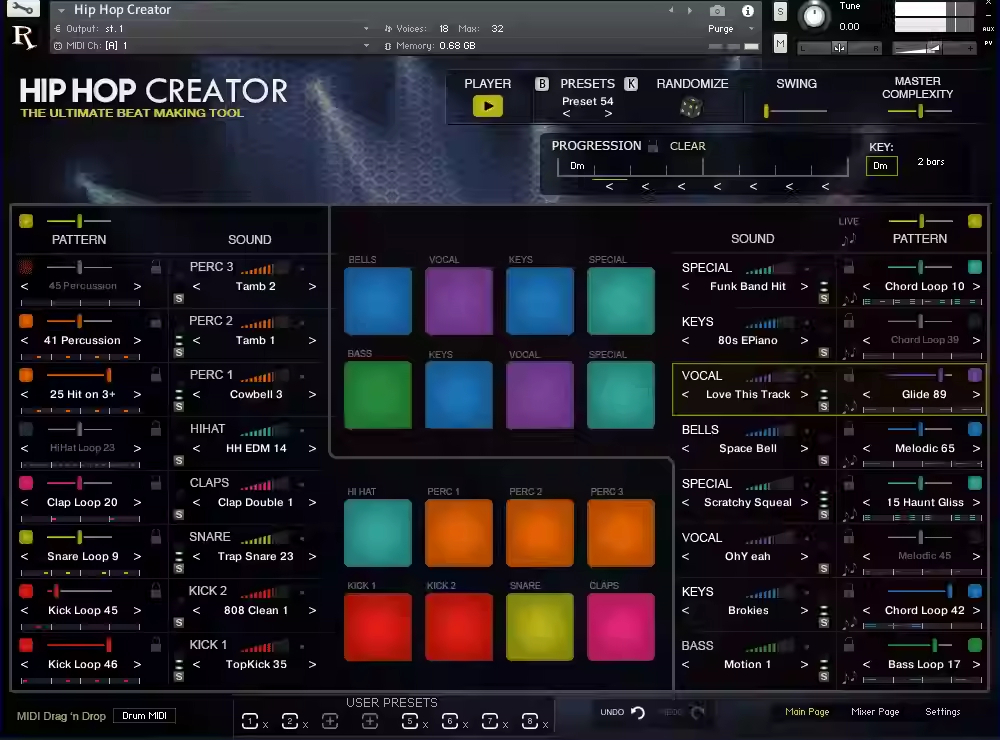This screenshot has height=740, width=1000.
Task: Click the K button beside Presets
Action: (631, 84)
